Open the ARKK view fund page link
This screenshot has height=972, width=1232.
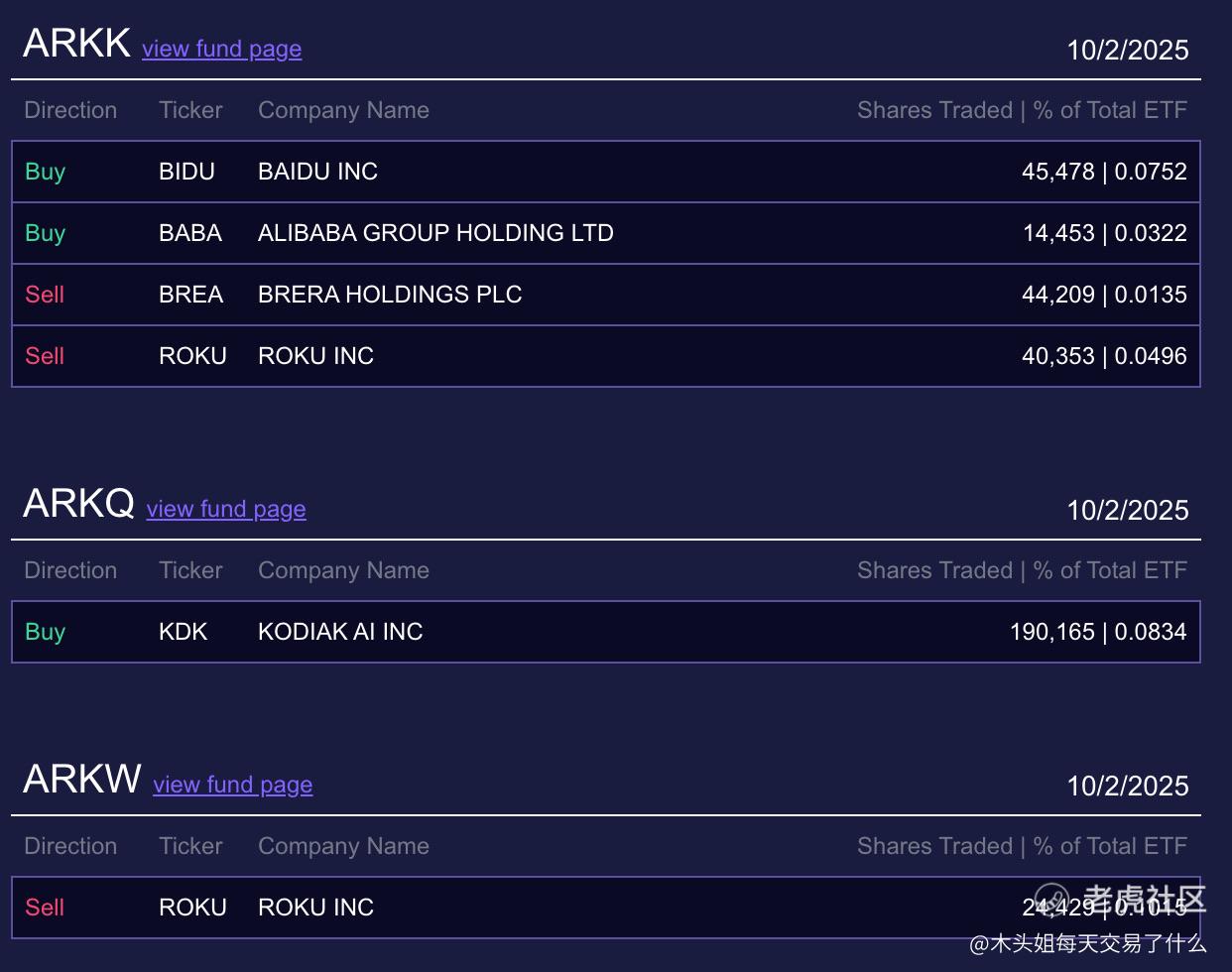tap(221, 49)
